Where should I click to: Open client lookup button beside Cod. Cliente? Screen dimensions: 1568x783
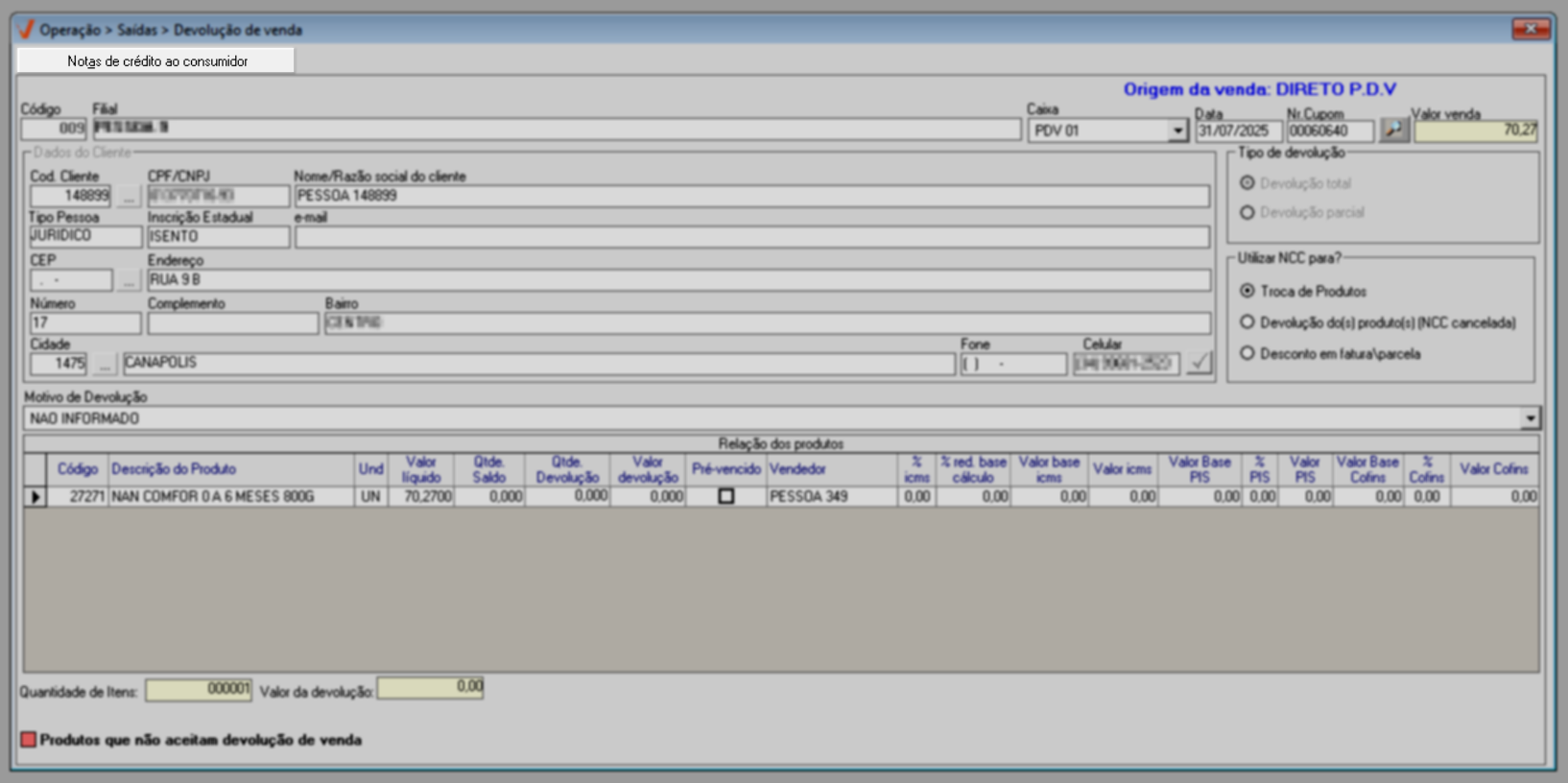coord(129,197)
